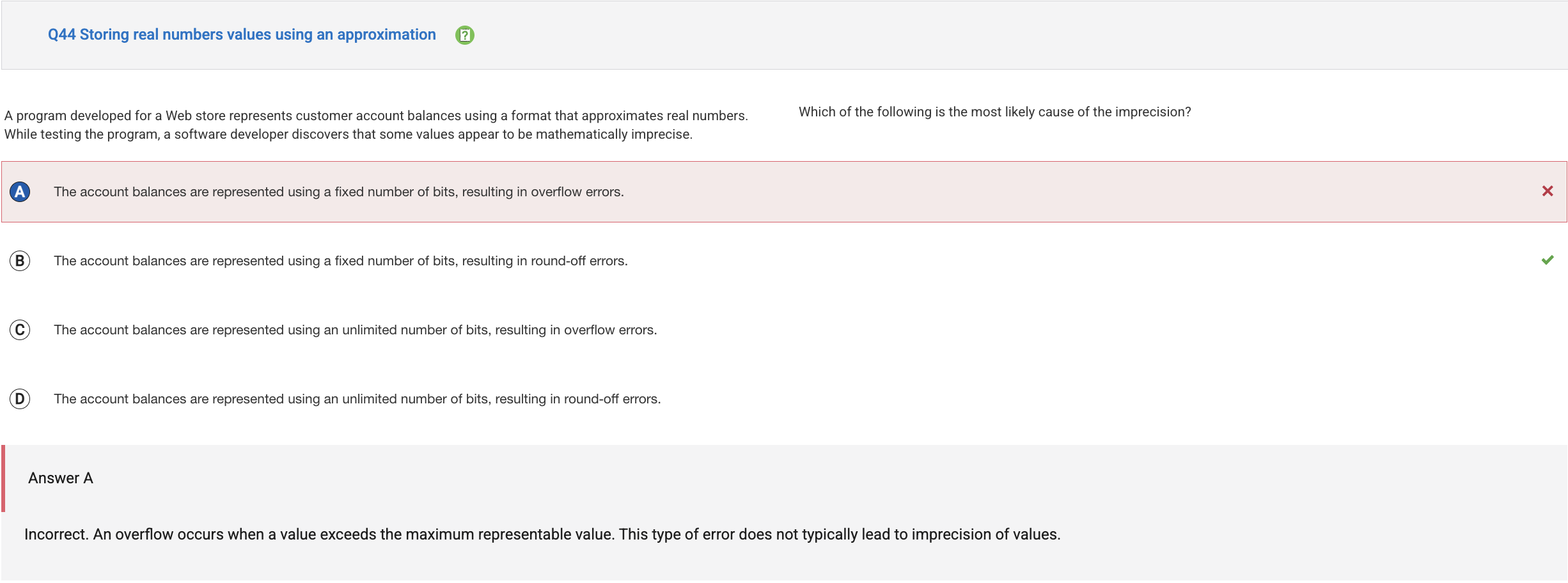Click the red bar beside Answer A feedback
The width and height of the screenshot is (1568, 583).
point(3,478)
